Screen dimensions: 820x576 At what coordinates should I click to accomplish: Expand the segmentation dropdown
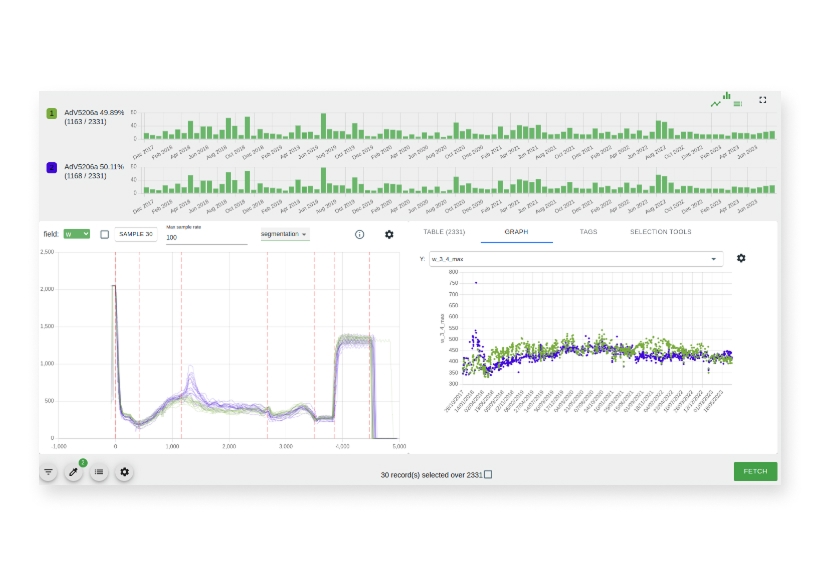pos(284,234)
